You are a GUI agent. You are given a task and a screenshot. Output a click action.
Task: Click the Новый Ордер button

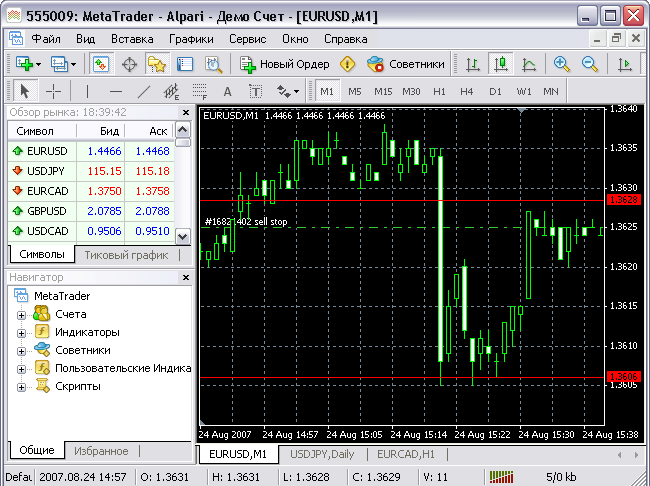[284, 64]
